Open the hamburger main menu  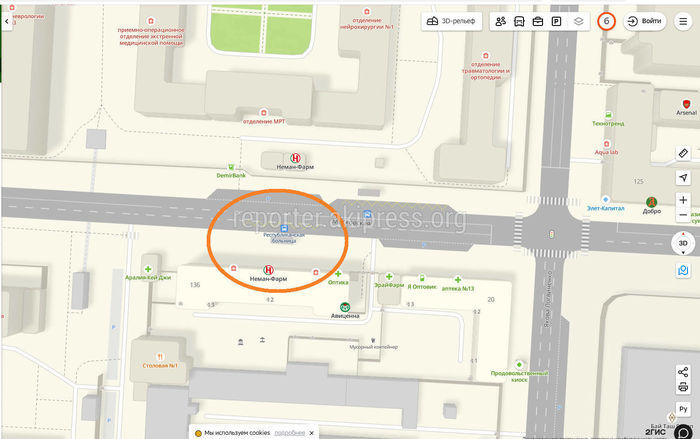683,21
